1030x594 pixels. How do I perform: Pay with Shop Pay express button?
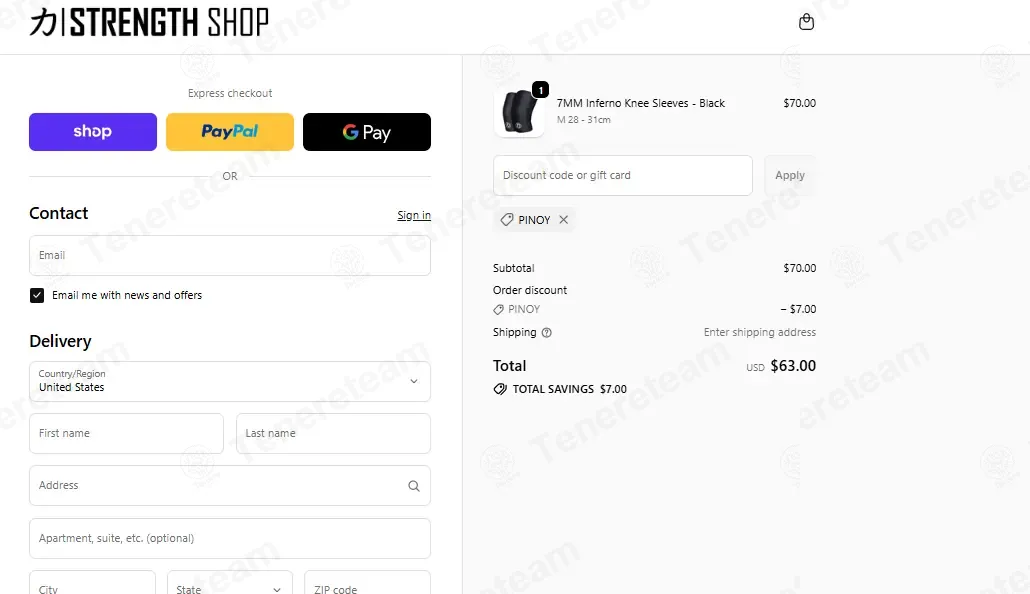coord(93,132)
